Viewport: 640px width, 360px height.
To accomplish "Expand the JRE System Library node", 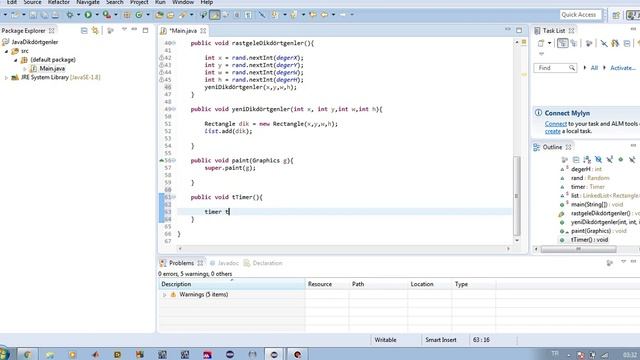I will point(6,78).
